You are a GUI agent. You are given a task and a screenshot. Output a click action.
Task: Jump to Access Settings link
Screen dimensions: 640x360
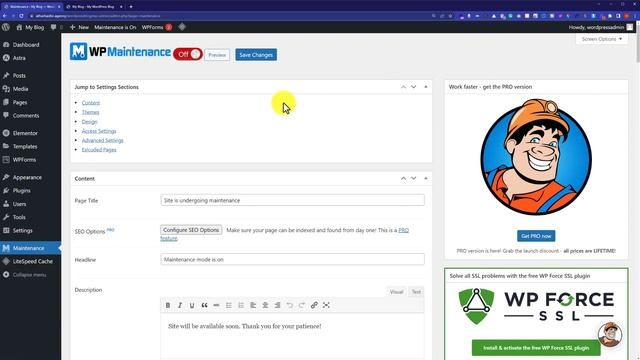[x=99, y=131]
